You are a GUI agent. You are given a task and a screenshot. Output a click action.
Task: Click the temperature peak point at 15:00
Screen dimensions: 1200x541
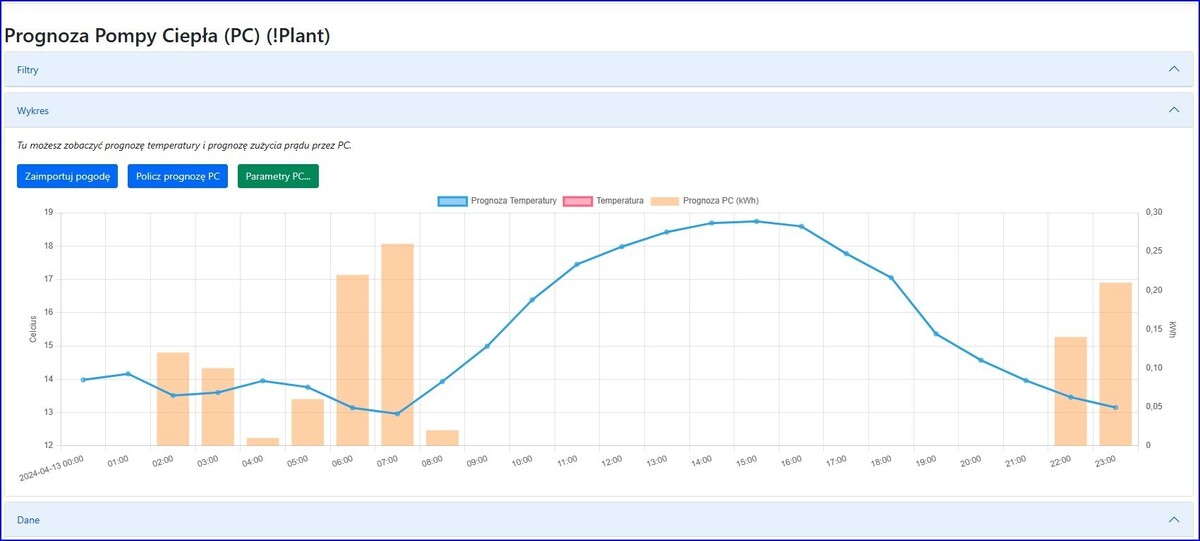[756, 221]
